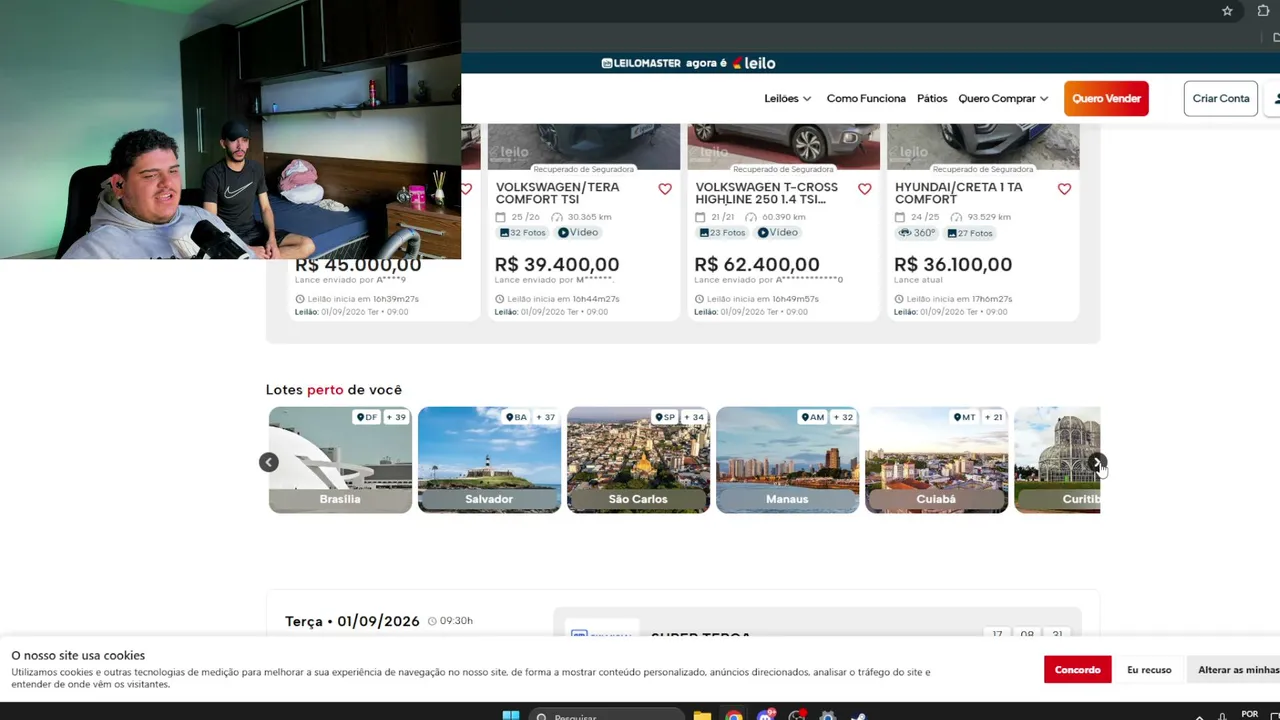
Task: Click the BA + 37 location badge
Action: [531, 417]
